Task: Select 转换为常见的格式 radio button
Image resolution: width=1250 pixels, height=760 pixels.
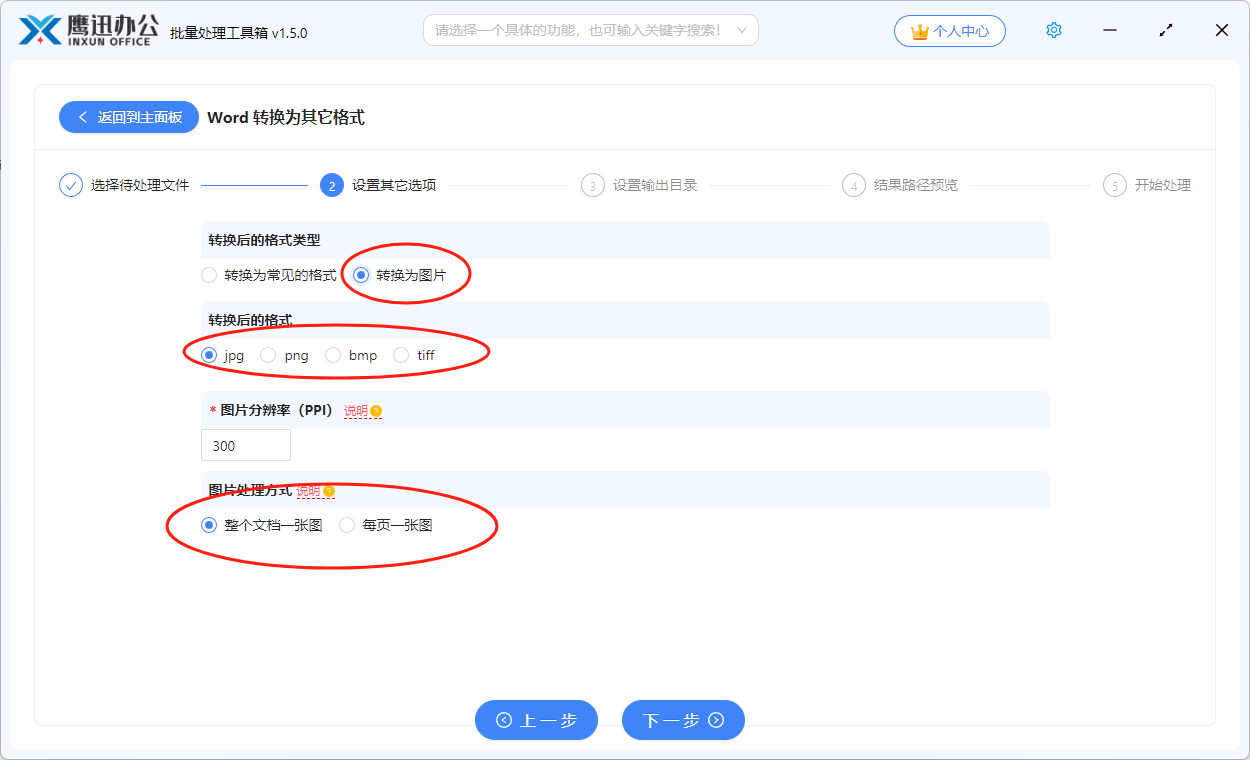Action: [x=210, y=274]
